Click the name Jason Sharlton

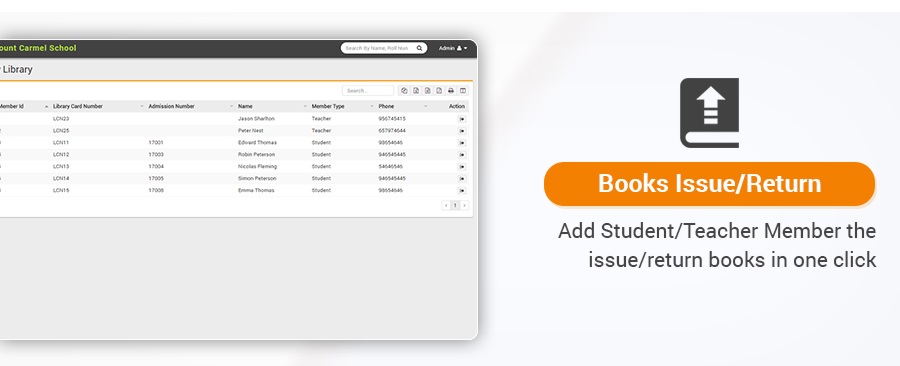pyautogui.click(x=256, y=119)
